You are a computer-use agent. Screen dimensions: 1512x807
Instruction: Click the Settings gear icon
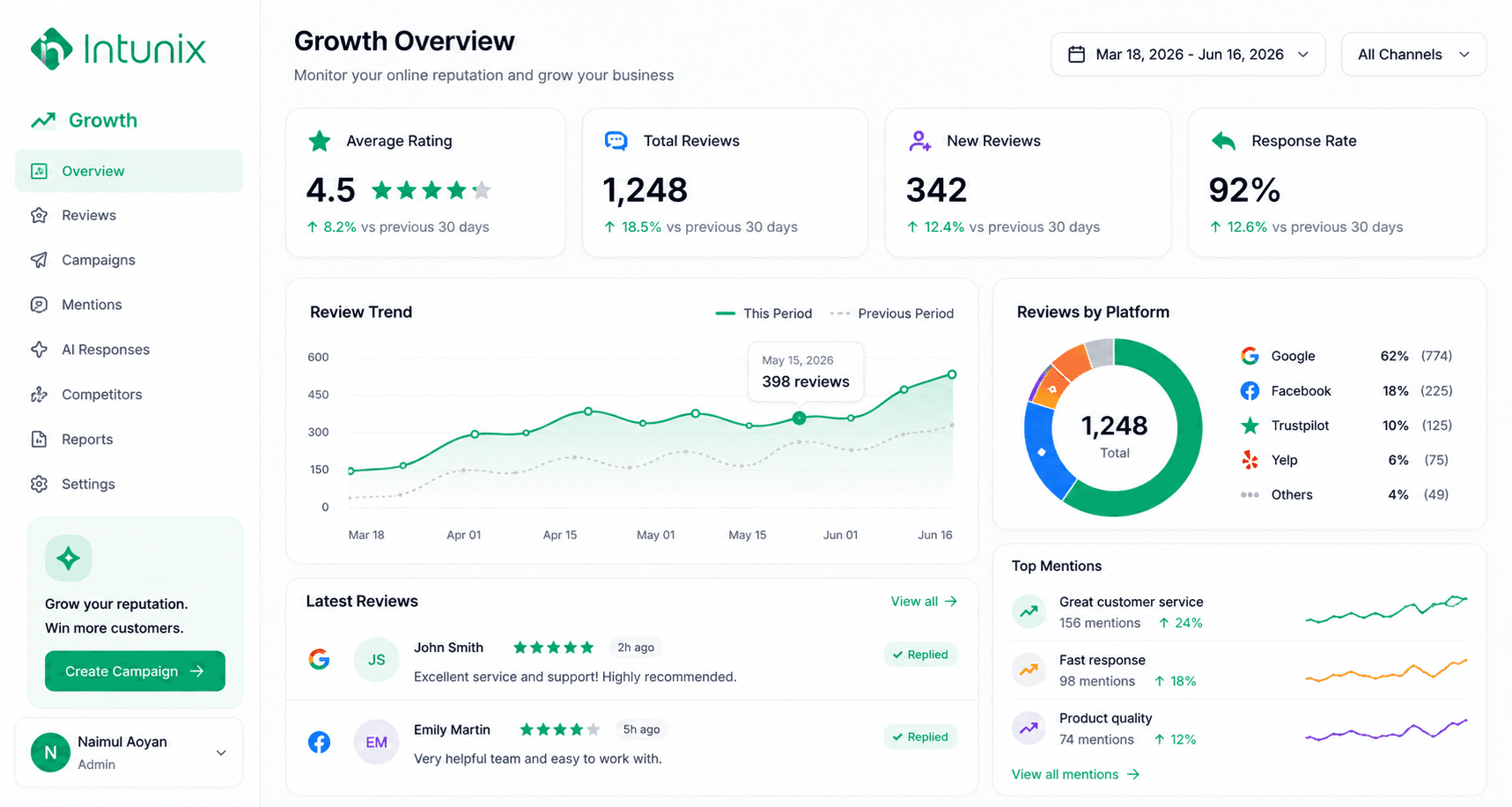click(x=39, y=484)
